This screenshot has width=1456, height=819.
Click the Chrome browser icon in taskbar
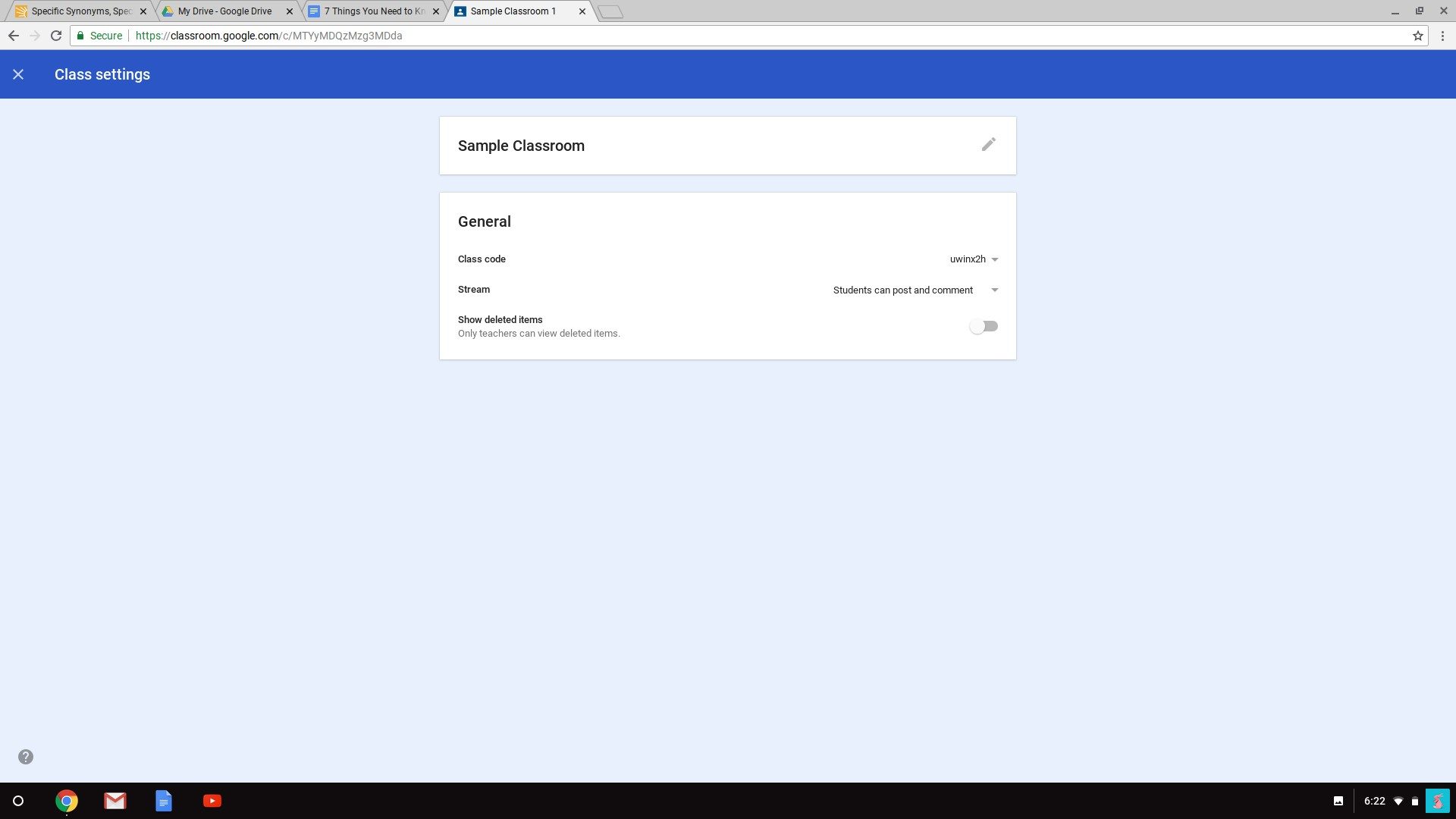66,800
